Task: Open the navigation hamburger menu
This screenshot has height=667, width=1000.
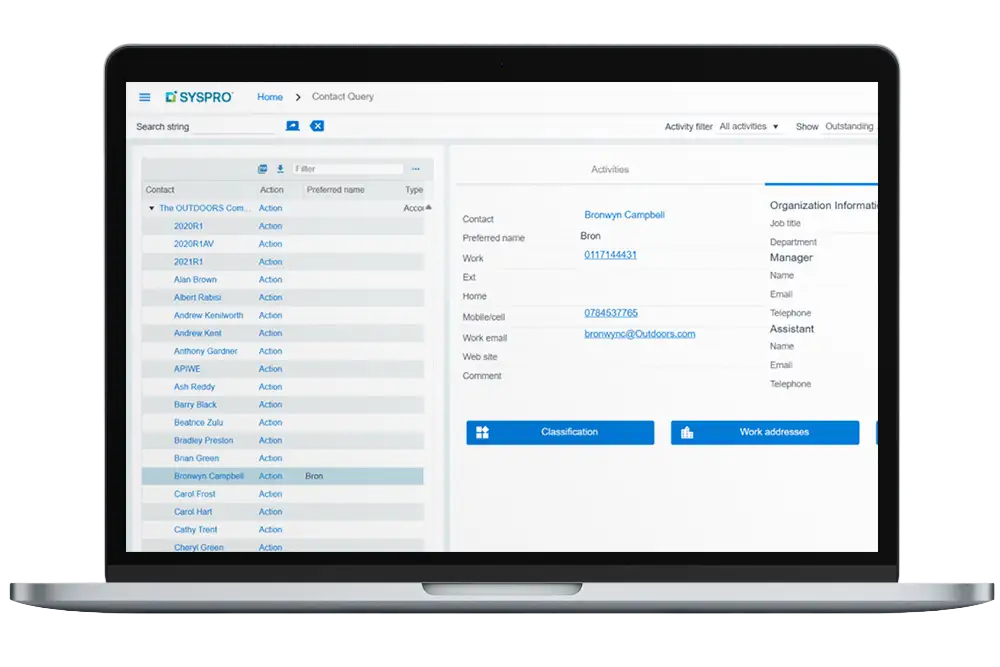Action: pos(145,97)
